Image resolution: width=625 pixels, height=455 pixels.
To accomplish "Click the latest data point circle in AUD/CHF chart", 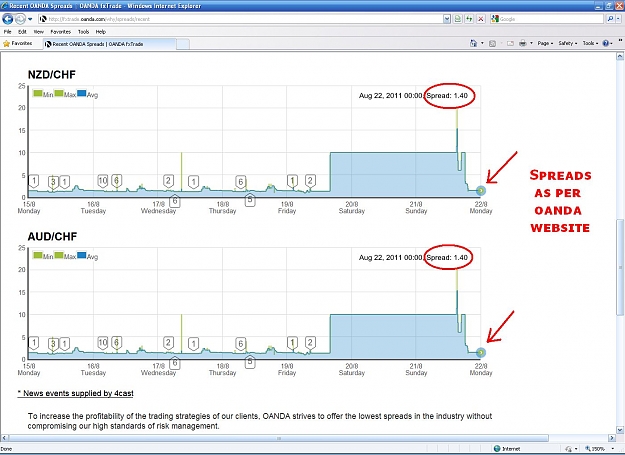I will pos(481,352).
